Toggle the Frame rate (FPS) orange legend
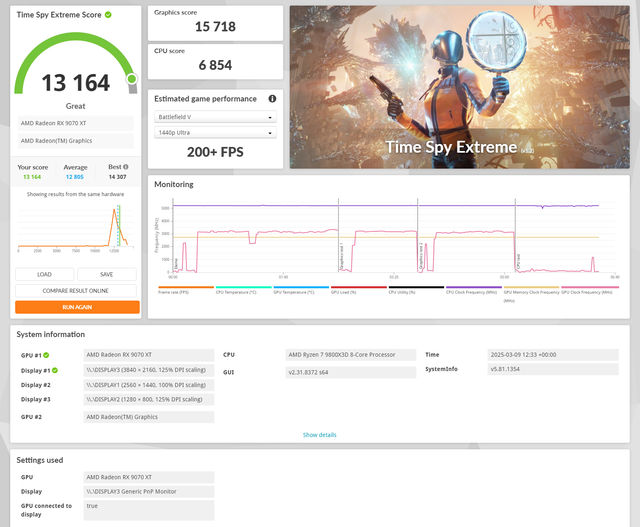The image size is (640, 527). [186, 290]
